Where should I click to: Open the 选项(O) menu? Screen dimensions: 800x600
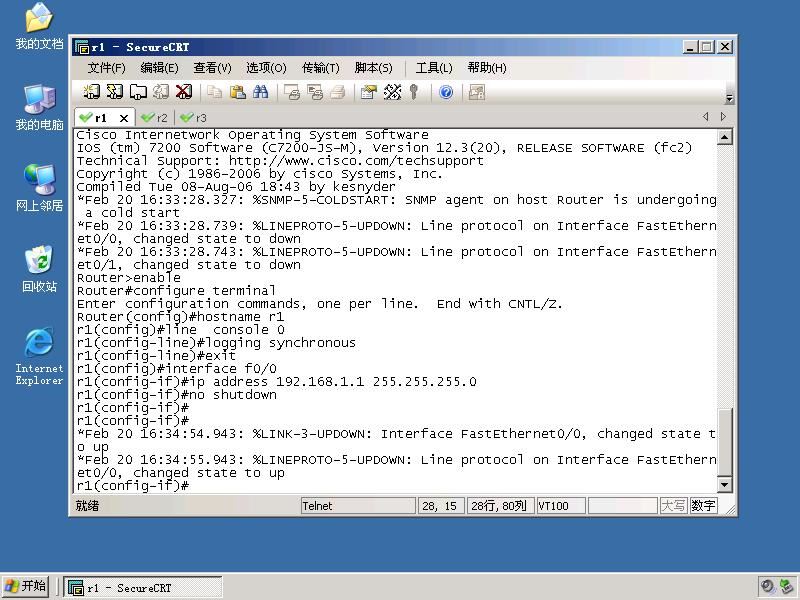[x=266, y=68]
